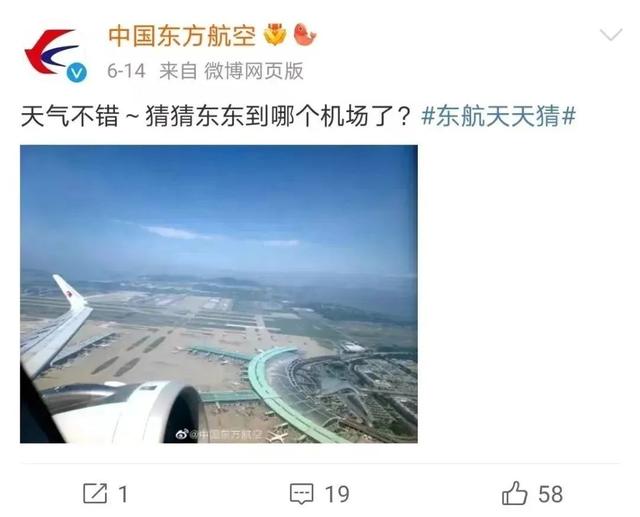The width and height of the screenshot is (640, 517).
Task: Click the Weibo eye logo watermark in photo
Action: point(182,435)
